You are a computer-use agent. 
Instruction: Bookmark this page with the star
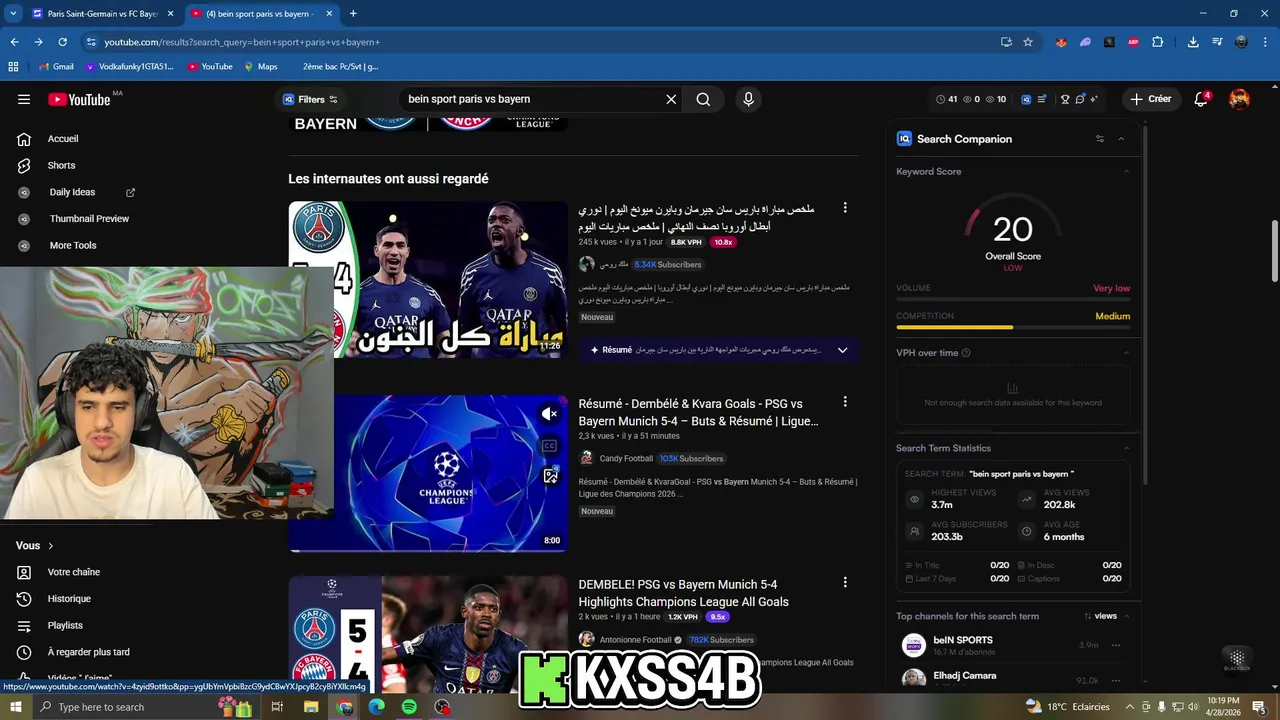(1028, 42)
